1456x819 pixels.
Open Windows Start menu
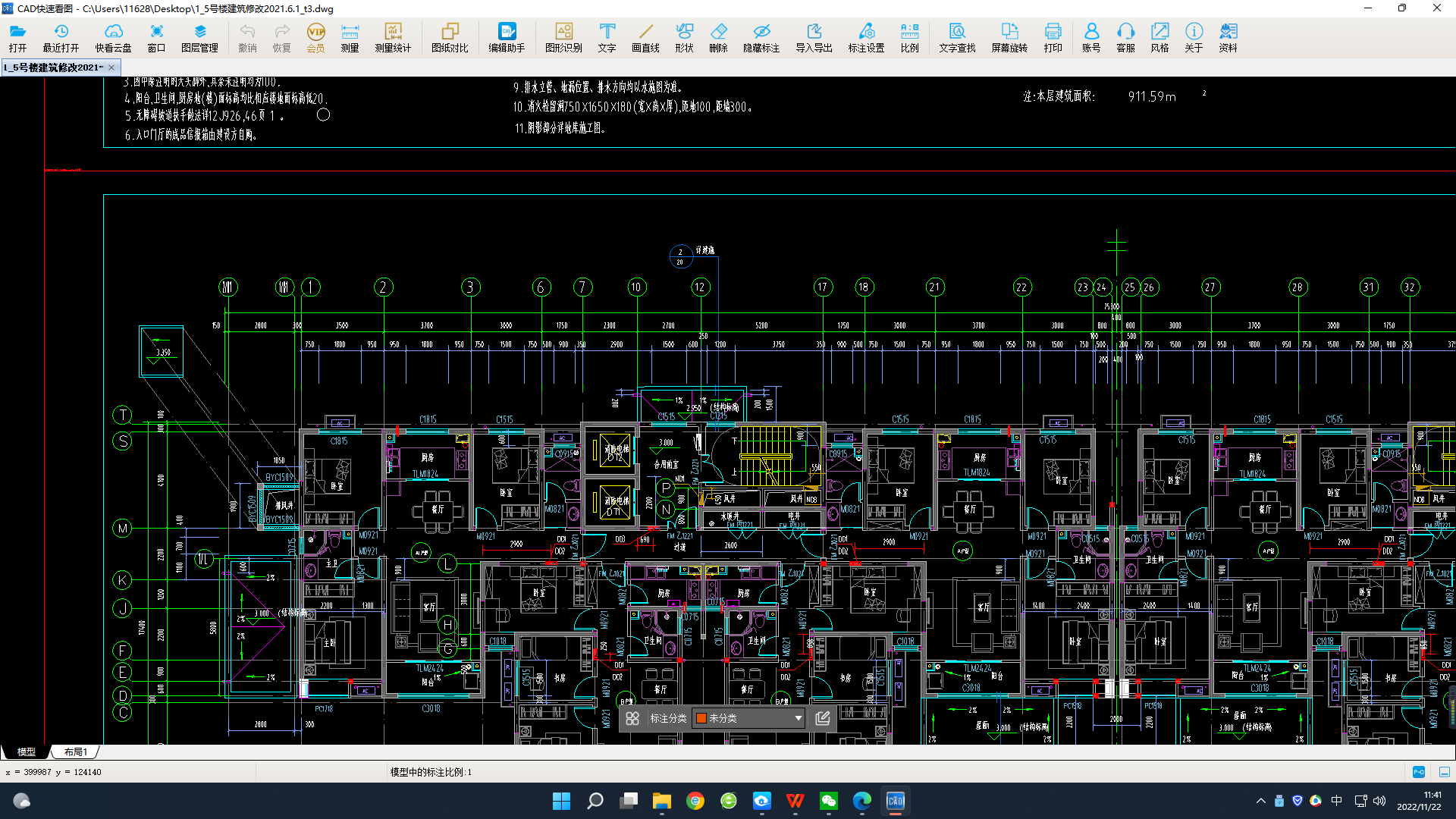(561, 801)
